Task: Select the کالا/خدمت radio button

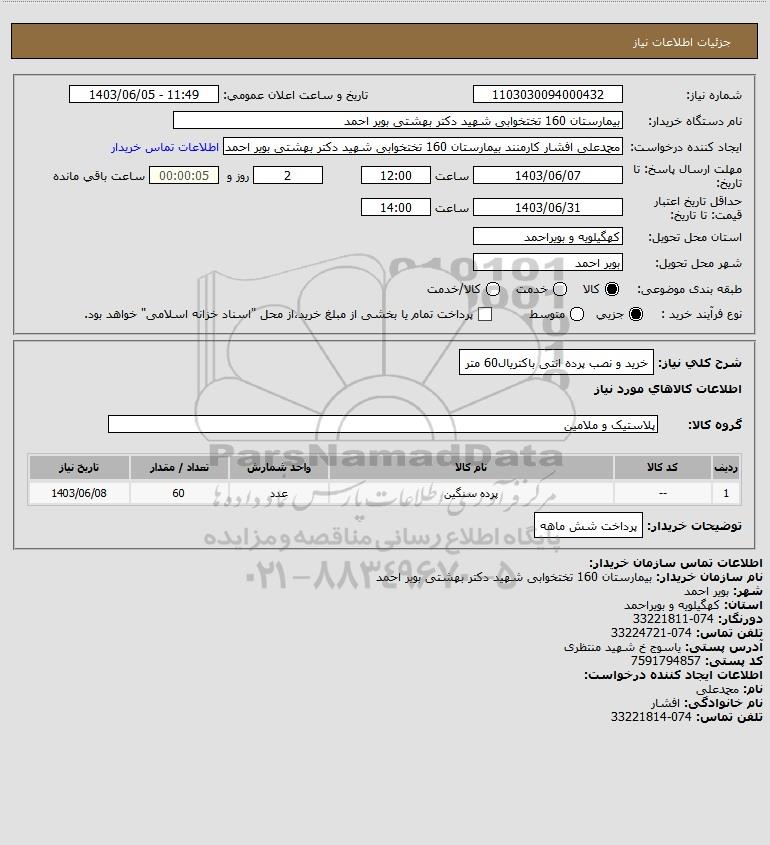Action: [492, 289]
